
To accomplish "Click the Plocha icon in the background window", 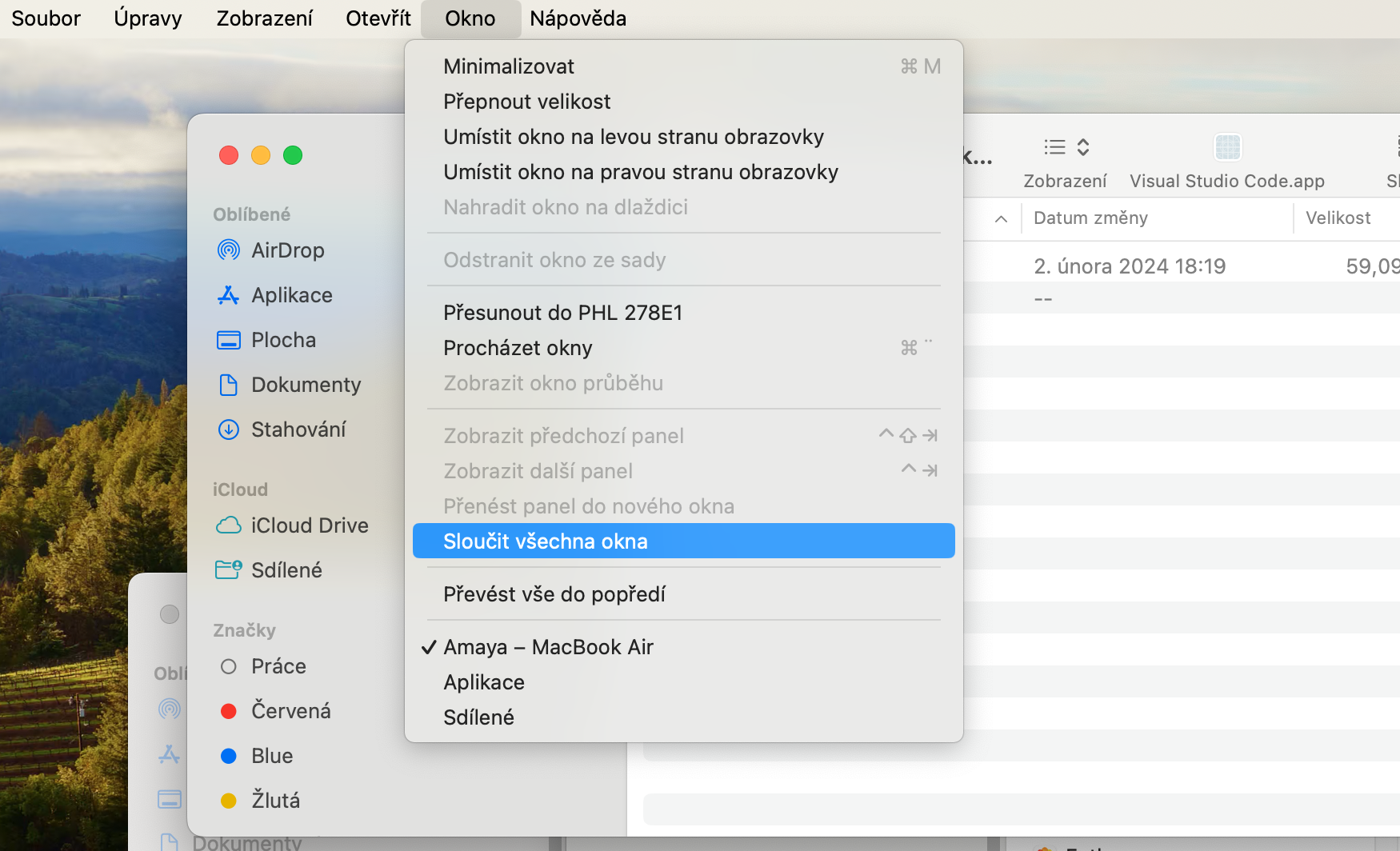I will coord(170,799).
